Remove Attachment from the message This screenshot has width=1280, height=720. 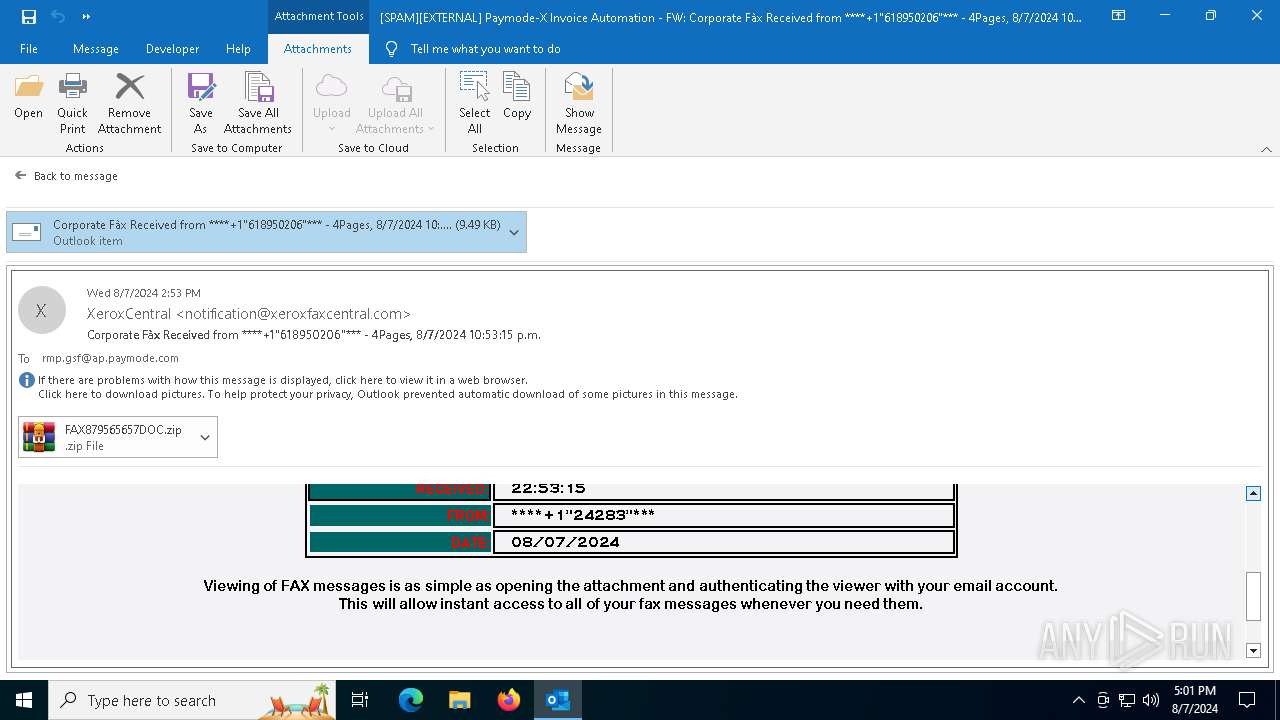coord(129,103)
